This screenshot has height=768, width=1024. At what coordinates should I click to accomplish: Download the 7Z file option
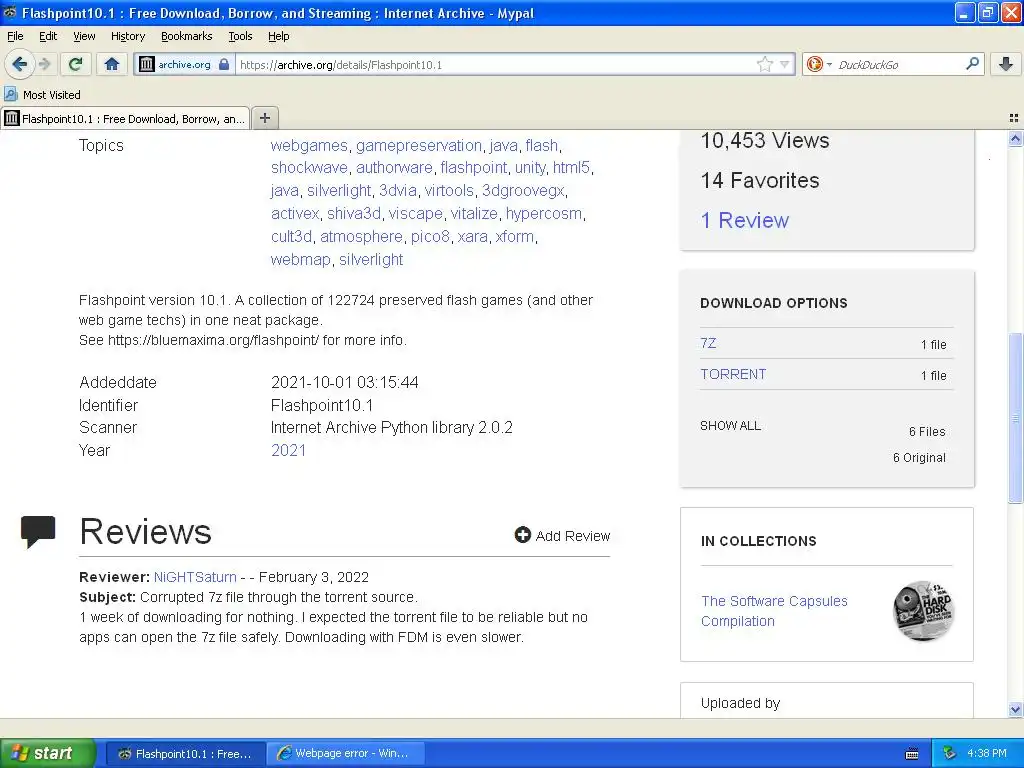point(708,343)
